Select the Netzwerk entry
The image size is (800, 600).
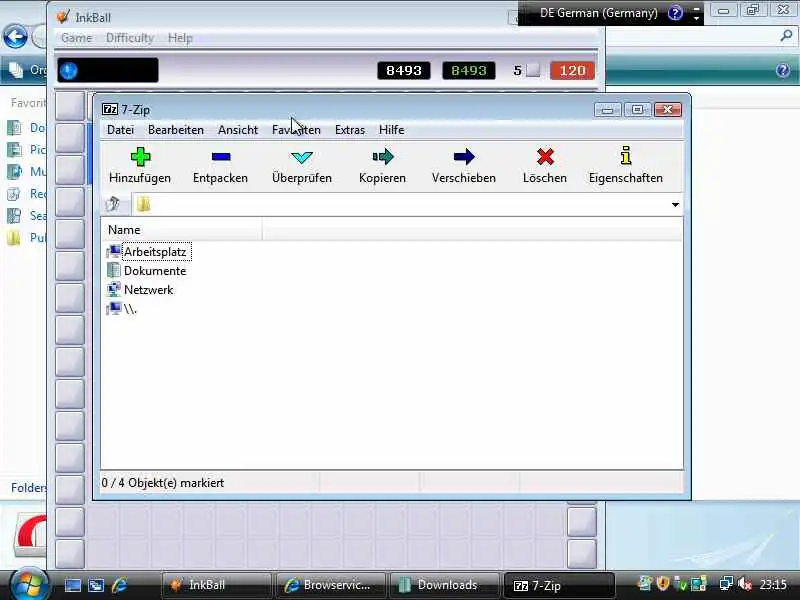(148, 290)
